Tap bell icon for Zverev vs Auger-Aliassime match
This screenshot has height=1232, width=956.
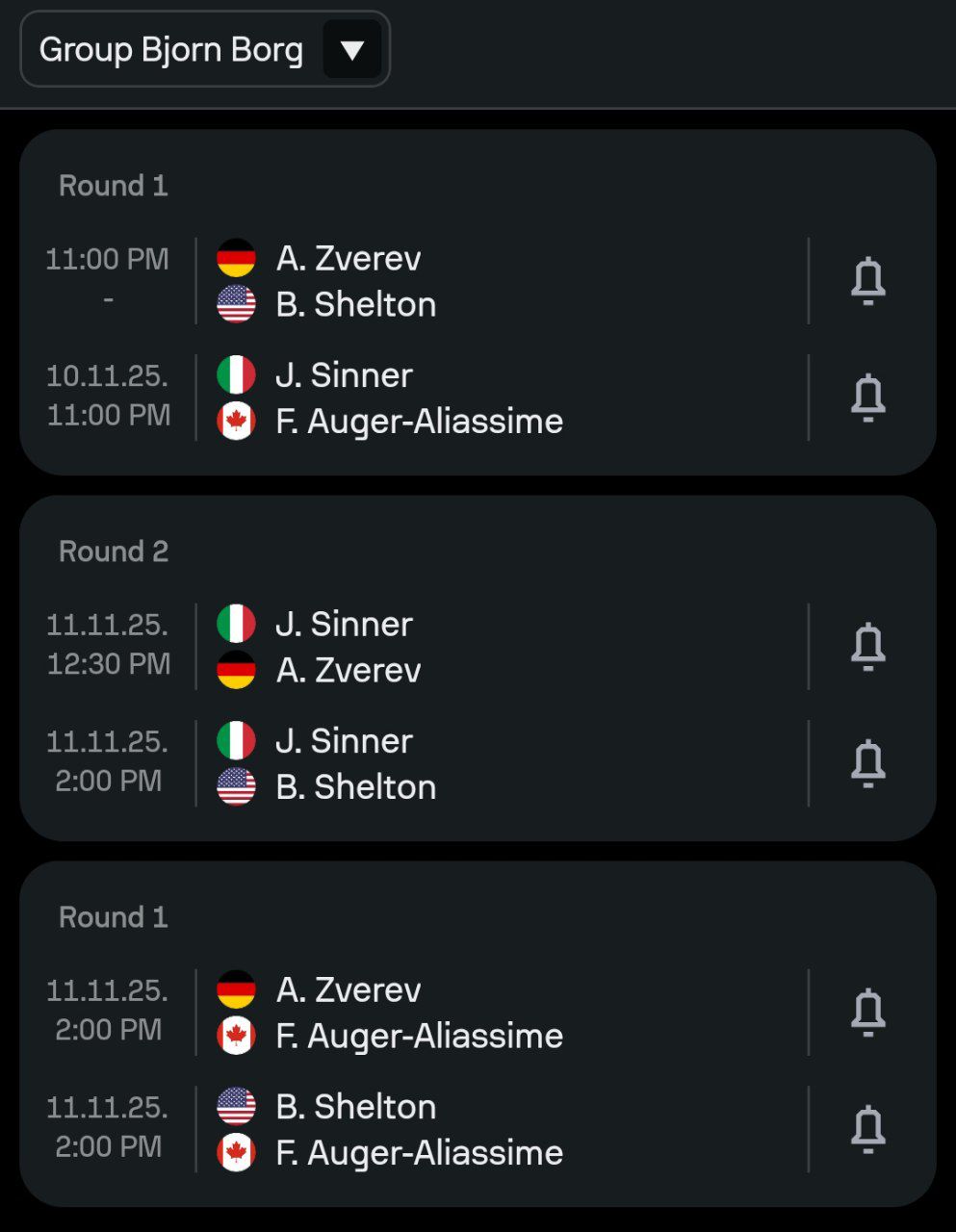coord(868,1012)
